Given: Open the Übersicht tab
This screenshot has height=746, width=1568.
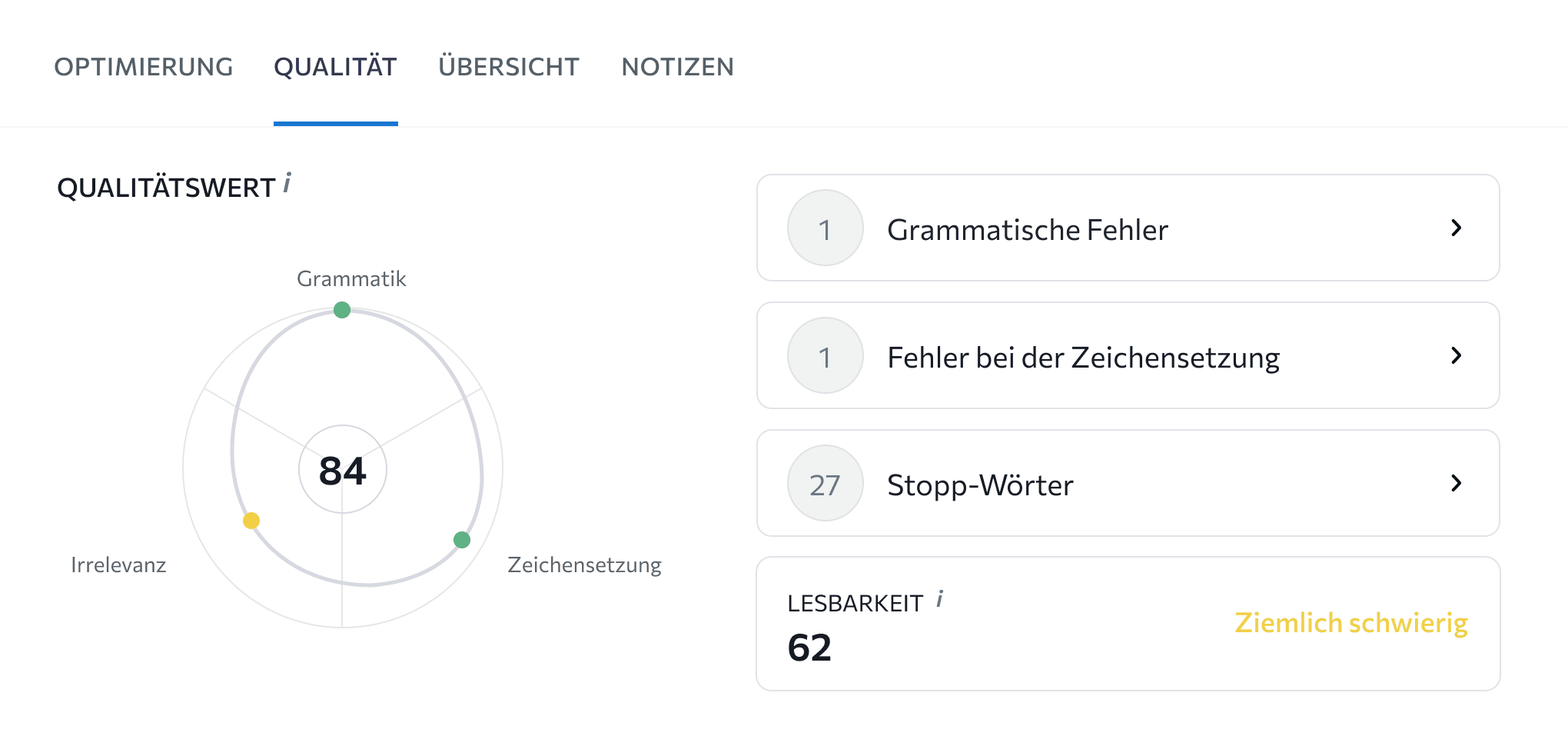Looking at the screenshot, I should tap(510, 67).
